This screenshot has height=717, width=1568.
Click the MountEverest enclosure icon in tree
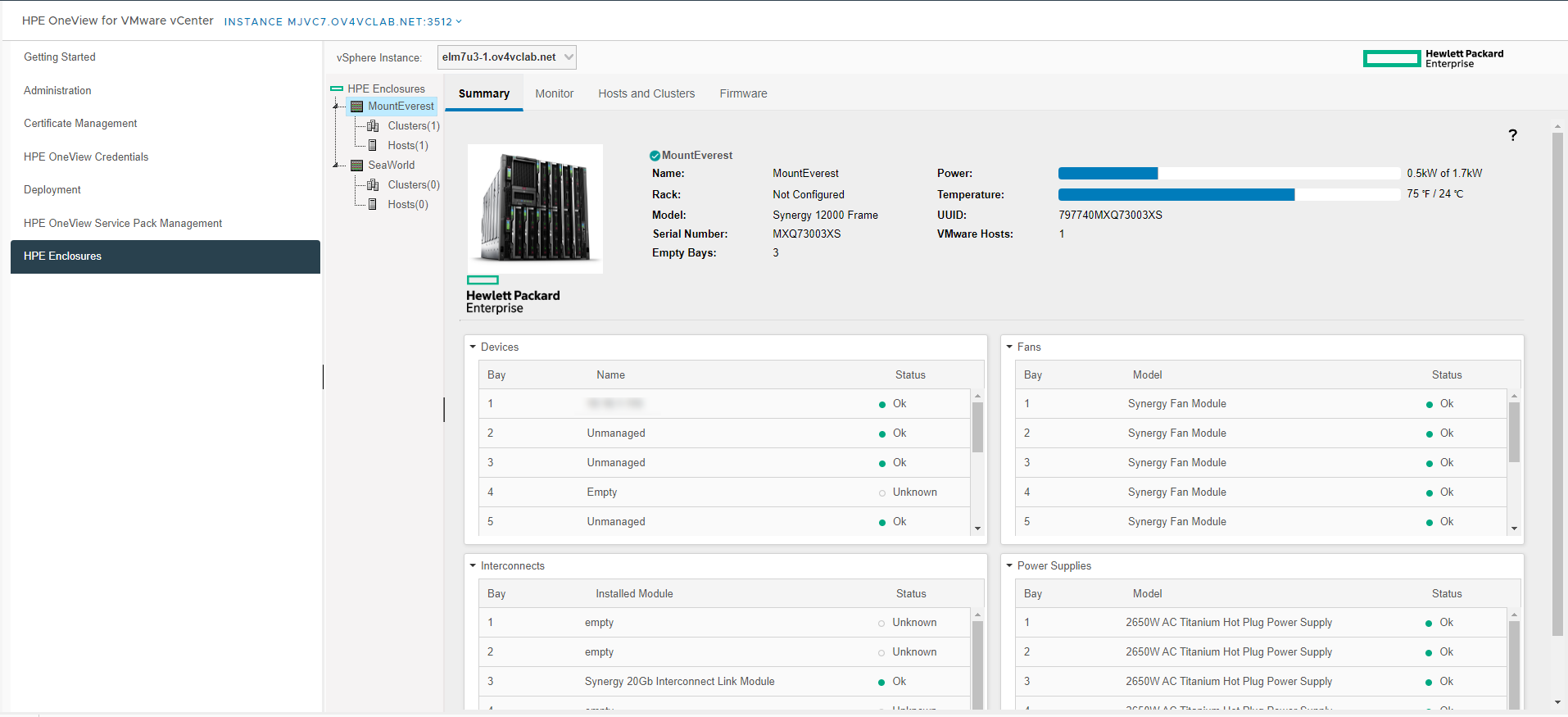[x=357, y=107]
